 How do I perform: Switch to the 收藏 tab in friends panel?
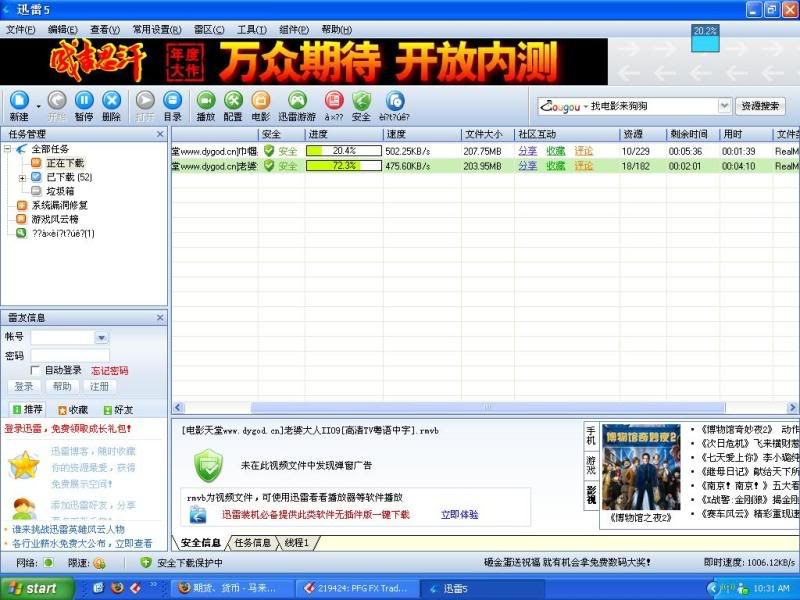pyautogui.click(x=73, y=409)
